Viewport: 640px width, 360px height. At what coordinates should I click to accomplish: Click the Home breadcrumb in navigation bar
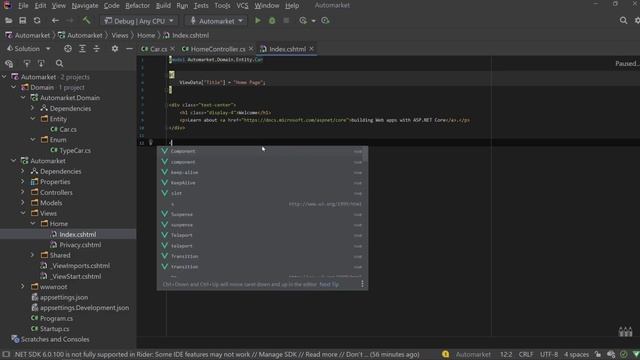(146, 35)
